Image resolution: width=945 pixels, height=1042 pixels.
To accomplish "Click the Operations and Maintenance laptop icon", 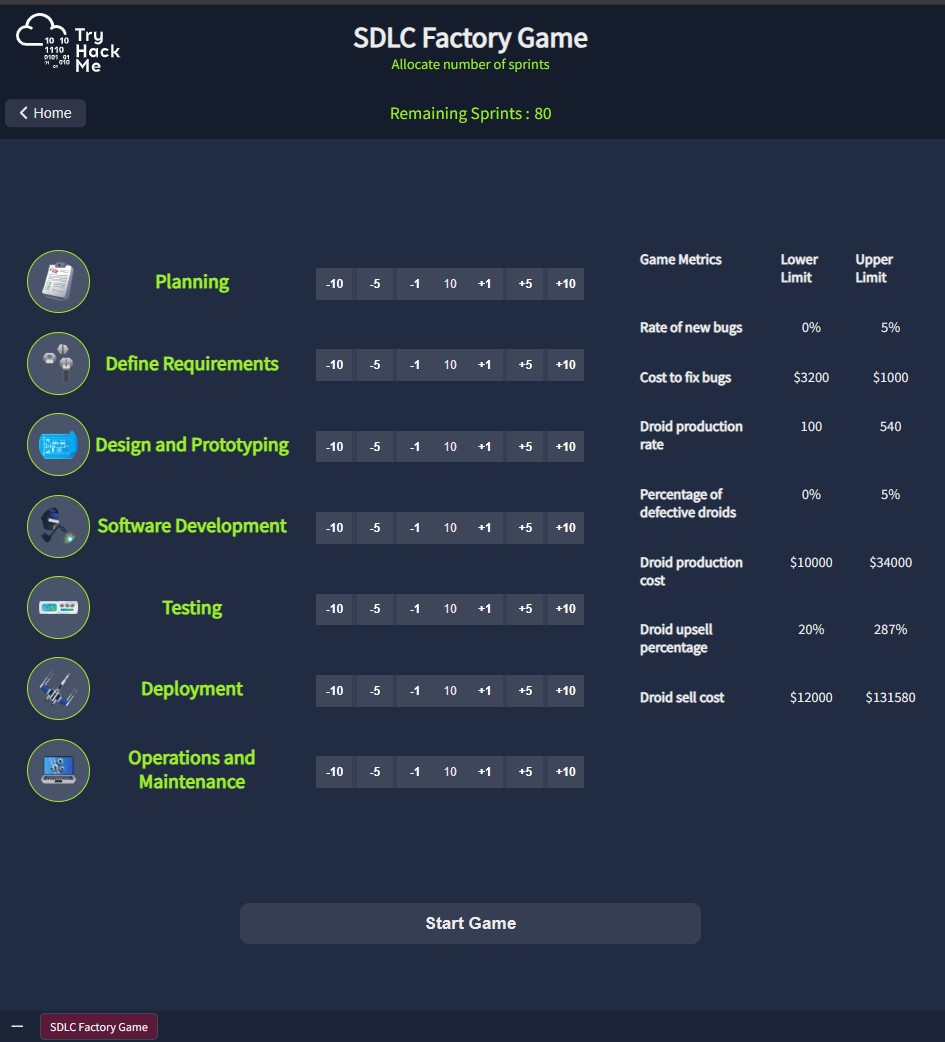I will tap(58, 770).
